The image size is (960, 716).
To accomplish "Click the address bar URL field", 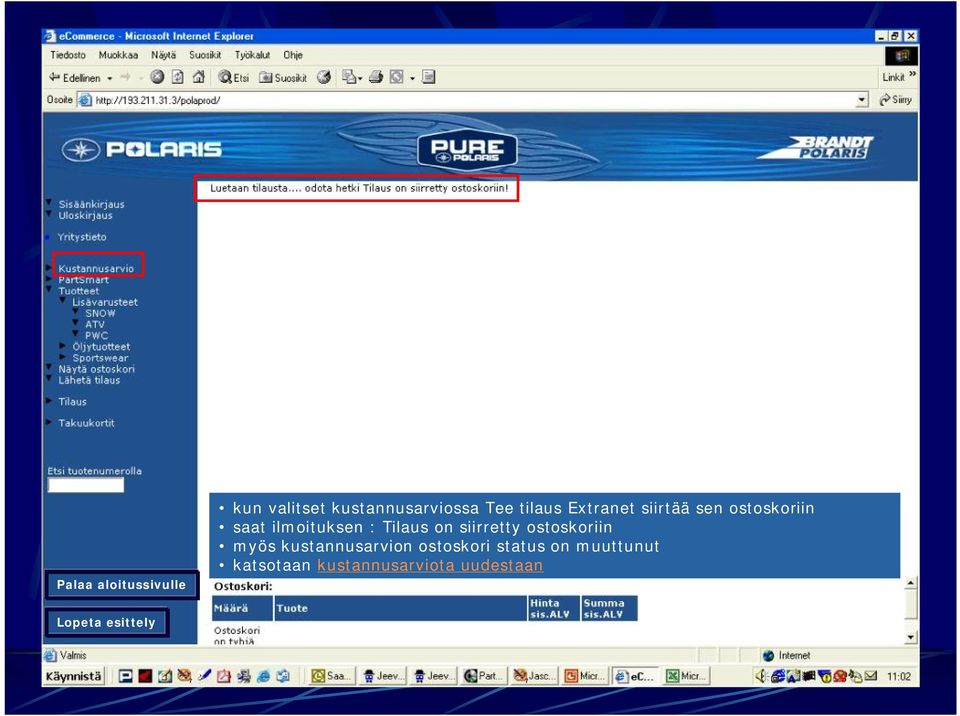I will tap(474, 100).
